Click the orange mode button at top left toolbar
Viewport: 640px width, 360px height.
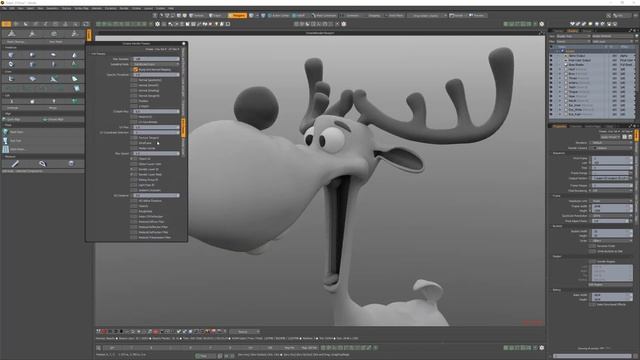[6, 24]
